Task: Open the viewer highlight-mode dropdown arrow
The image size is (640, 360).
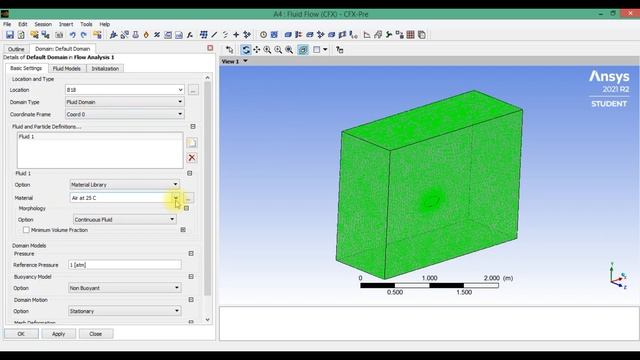Action: click(x=325, y=50)
